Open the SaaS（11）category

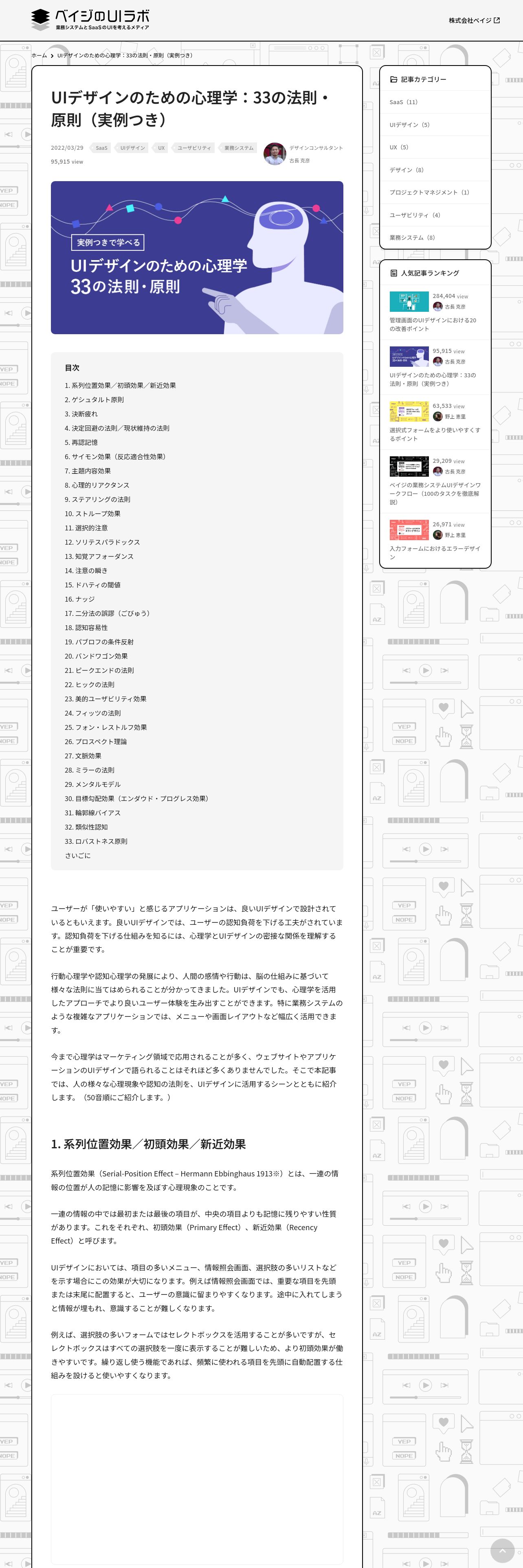click(x=435, y=102)
